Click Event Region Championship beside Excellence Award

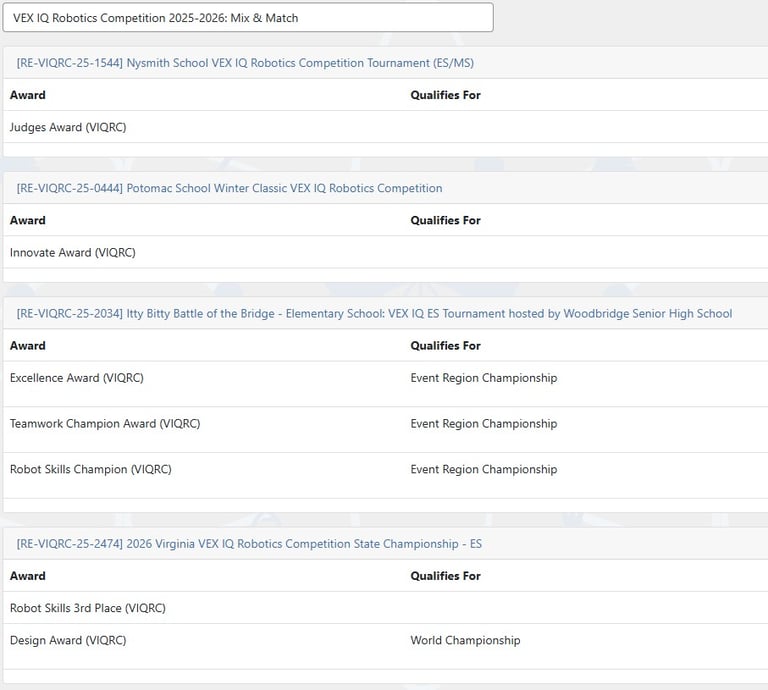point(484,378)
